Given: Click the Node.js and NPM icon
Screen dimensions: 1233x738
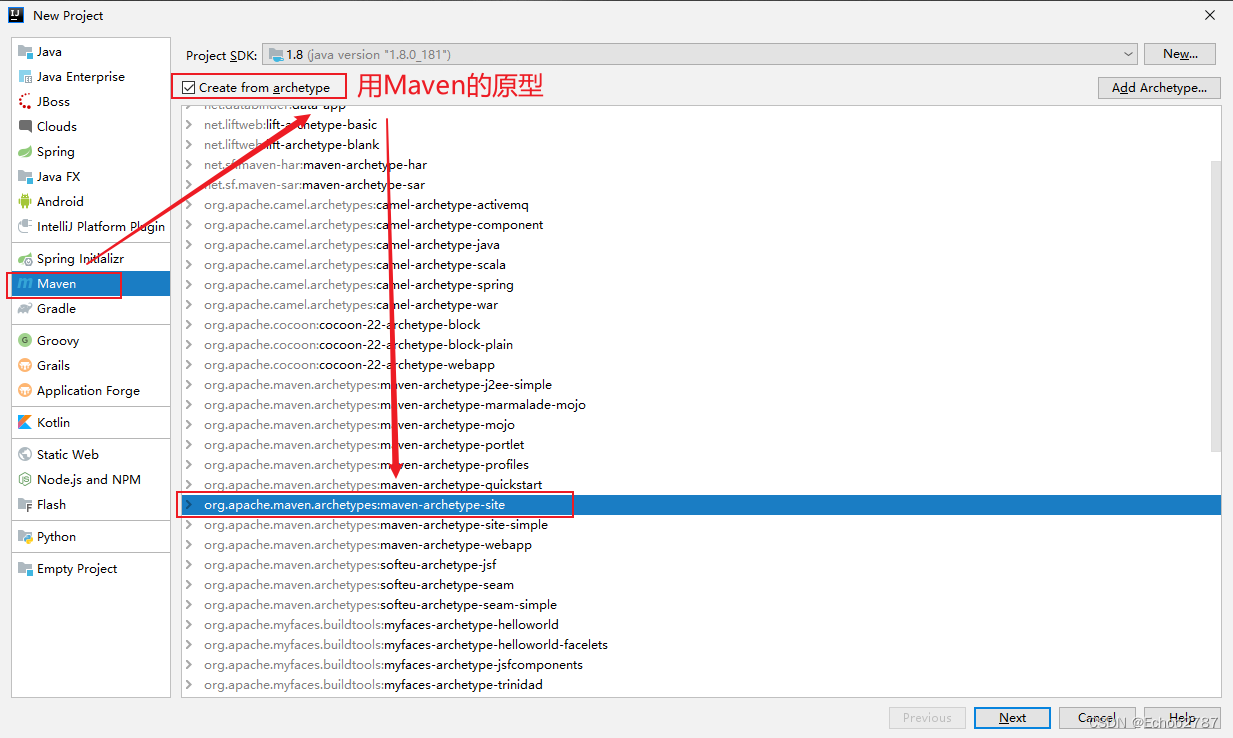Looking at the screenshot, I should pyautogui.click(x=25, y=480).
